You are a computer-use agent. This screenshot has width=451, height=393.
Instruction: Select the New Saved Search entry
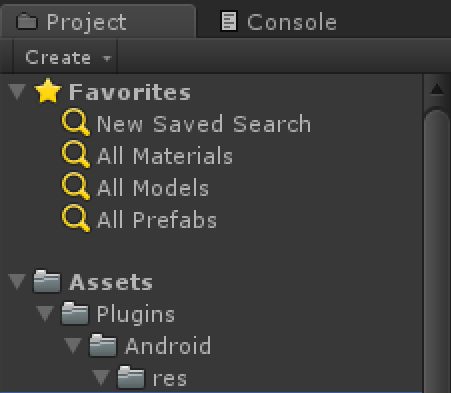tap(204, 124)
